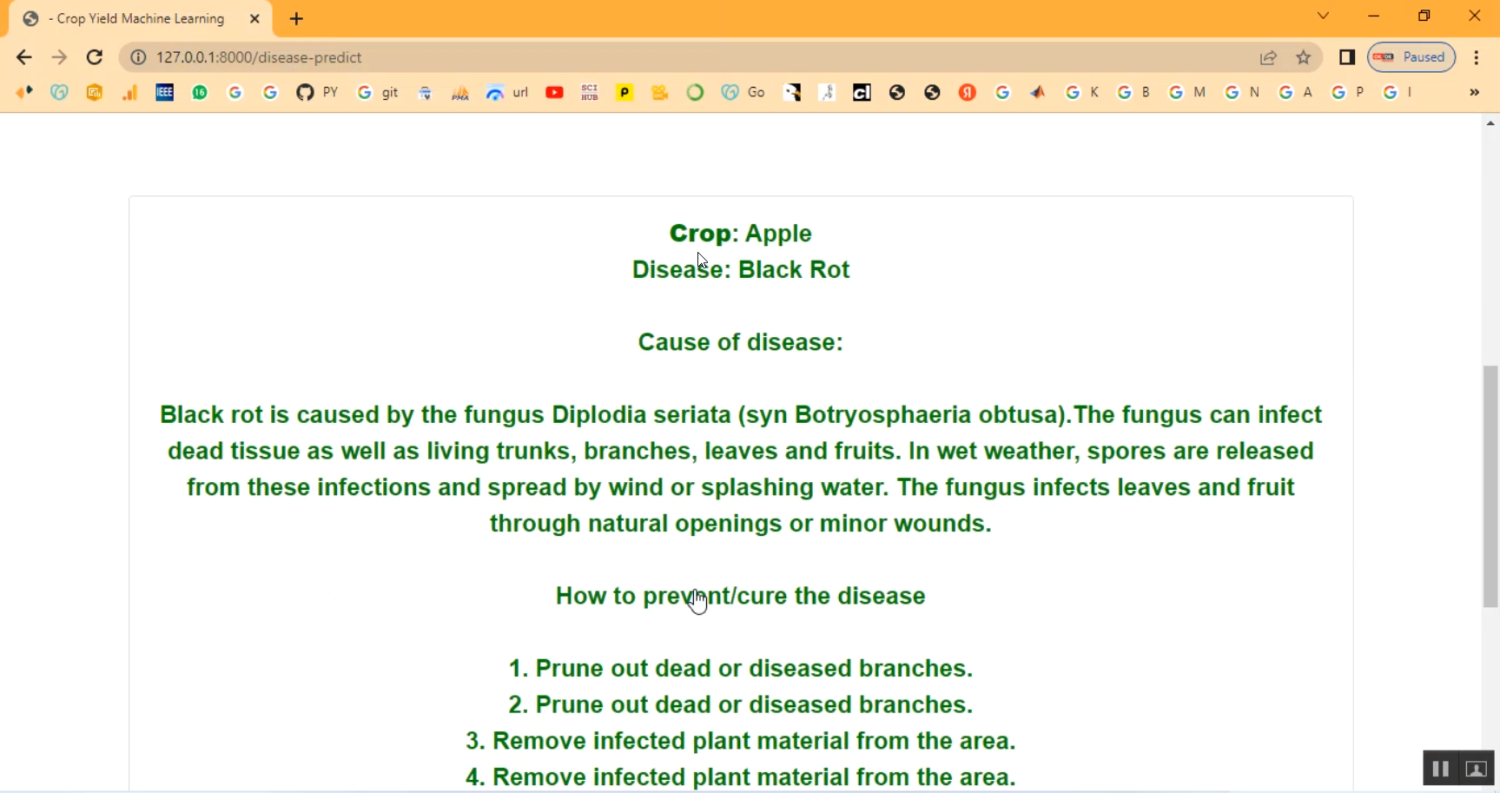Image resolution: width=1500 pixels, height=793 pixels.
Task: Open the Google B bookmark
Action: (x=1134, y=92)
